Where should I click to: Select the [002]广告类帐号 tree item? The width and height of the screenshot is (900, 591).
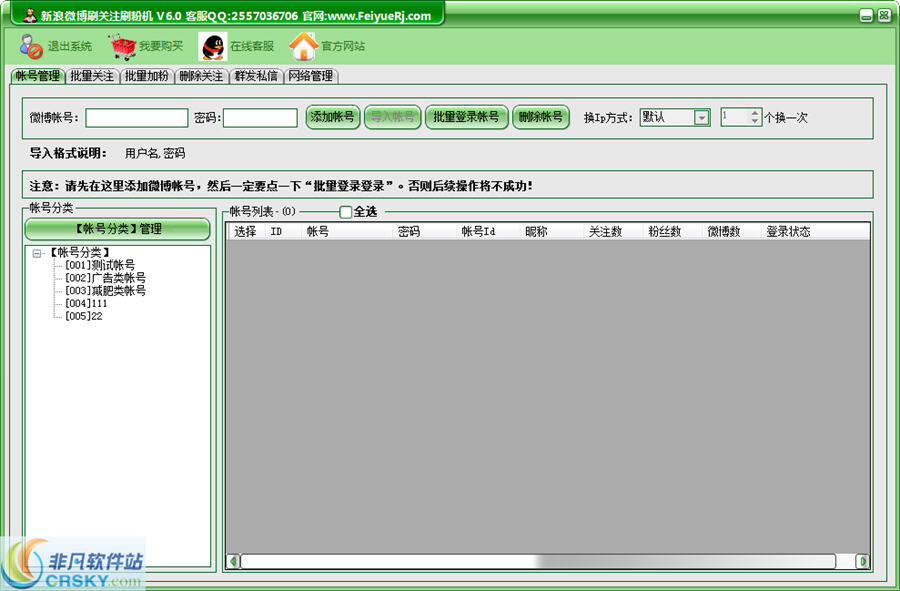(105, 278)
